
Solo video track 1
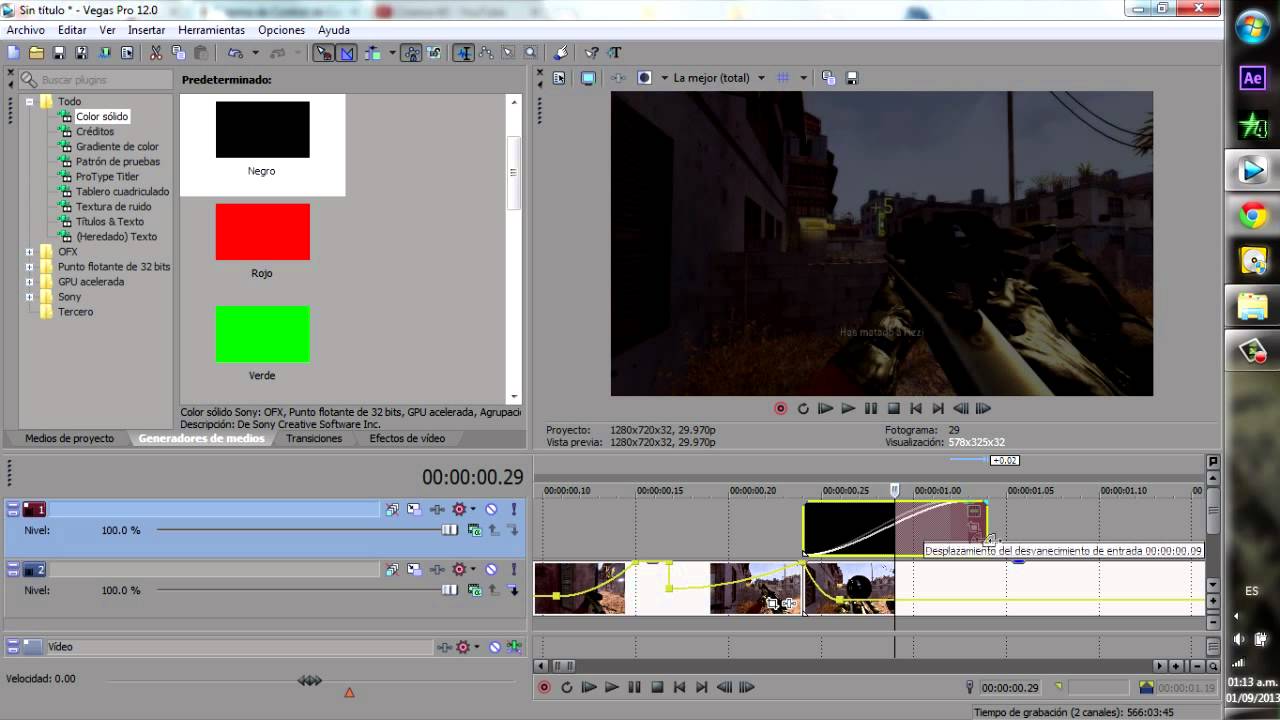pos(514,509)
